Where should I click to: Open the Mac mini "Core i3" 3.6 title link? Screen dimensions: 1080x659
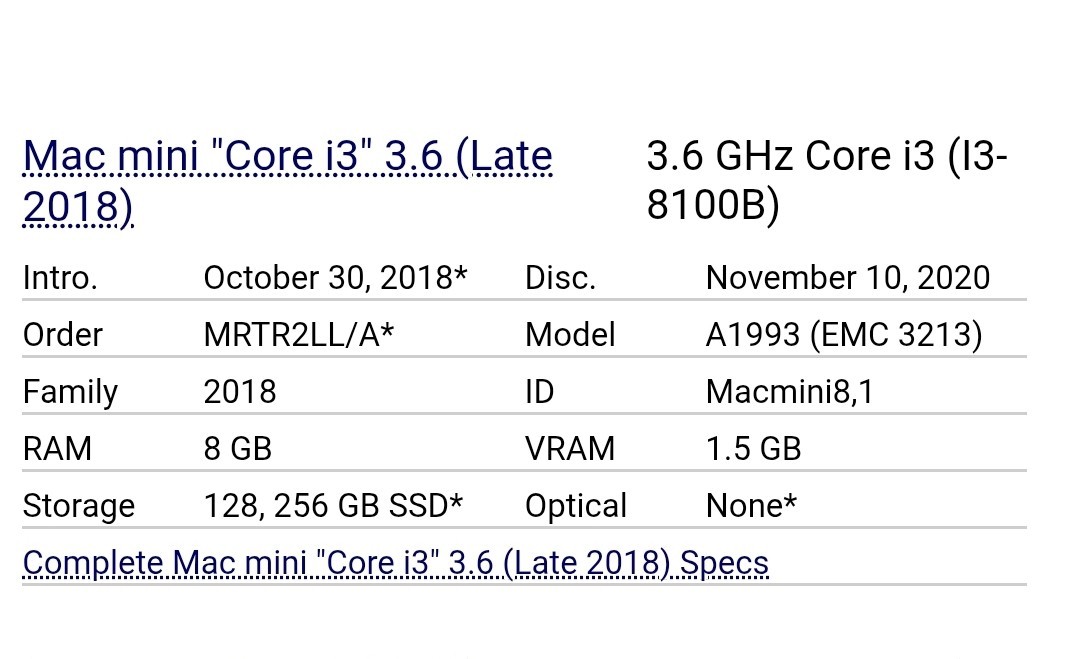[x=287, y=158]
